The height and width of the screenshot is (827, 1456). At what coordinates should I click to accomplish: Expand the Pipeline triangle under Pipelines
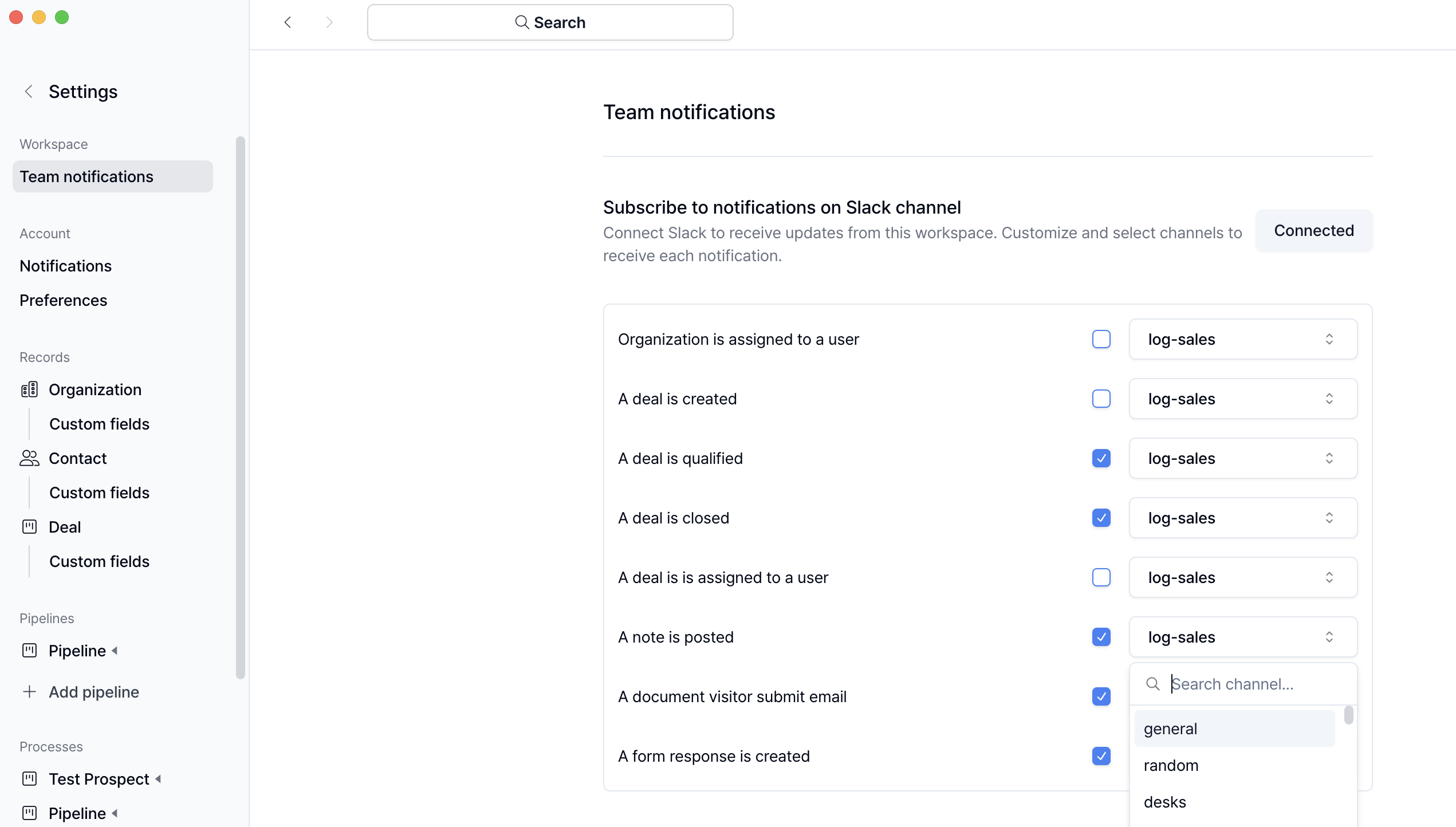115,651
